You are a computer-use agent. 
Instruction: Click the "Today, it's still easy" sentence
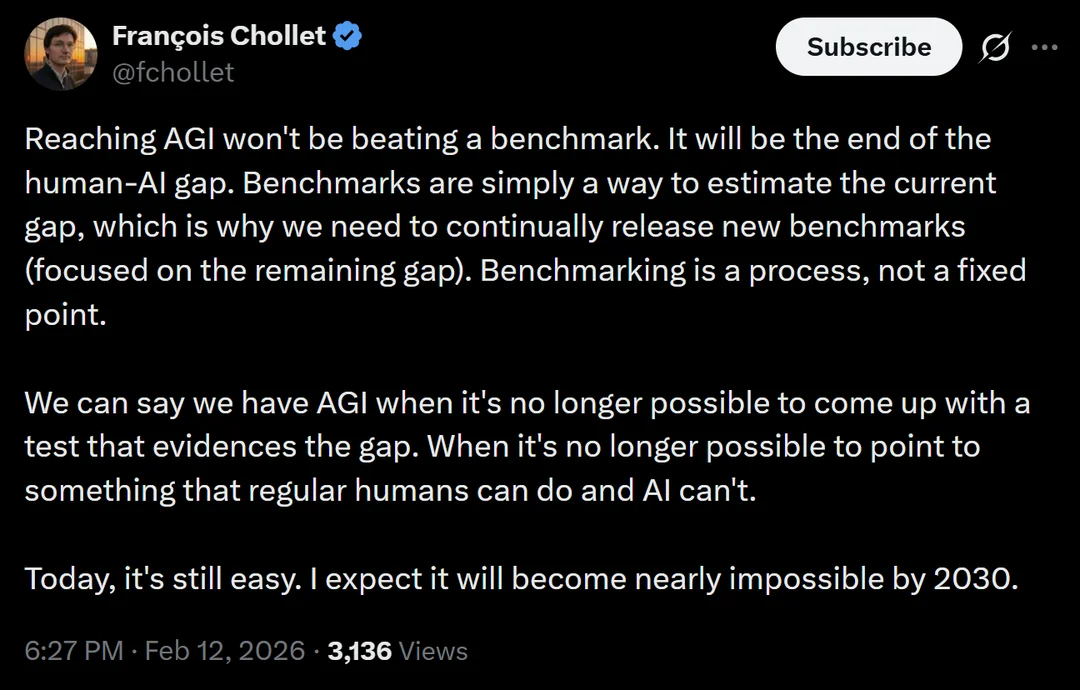(164, 578)
